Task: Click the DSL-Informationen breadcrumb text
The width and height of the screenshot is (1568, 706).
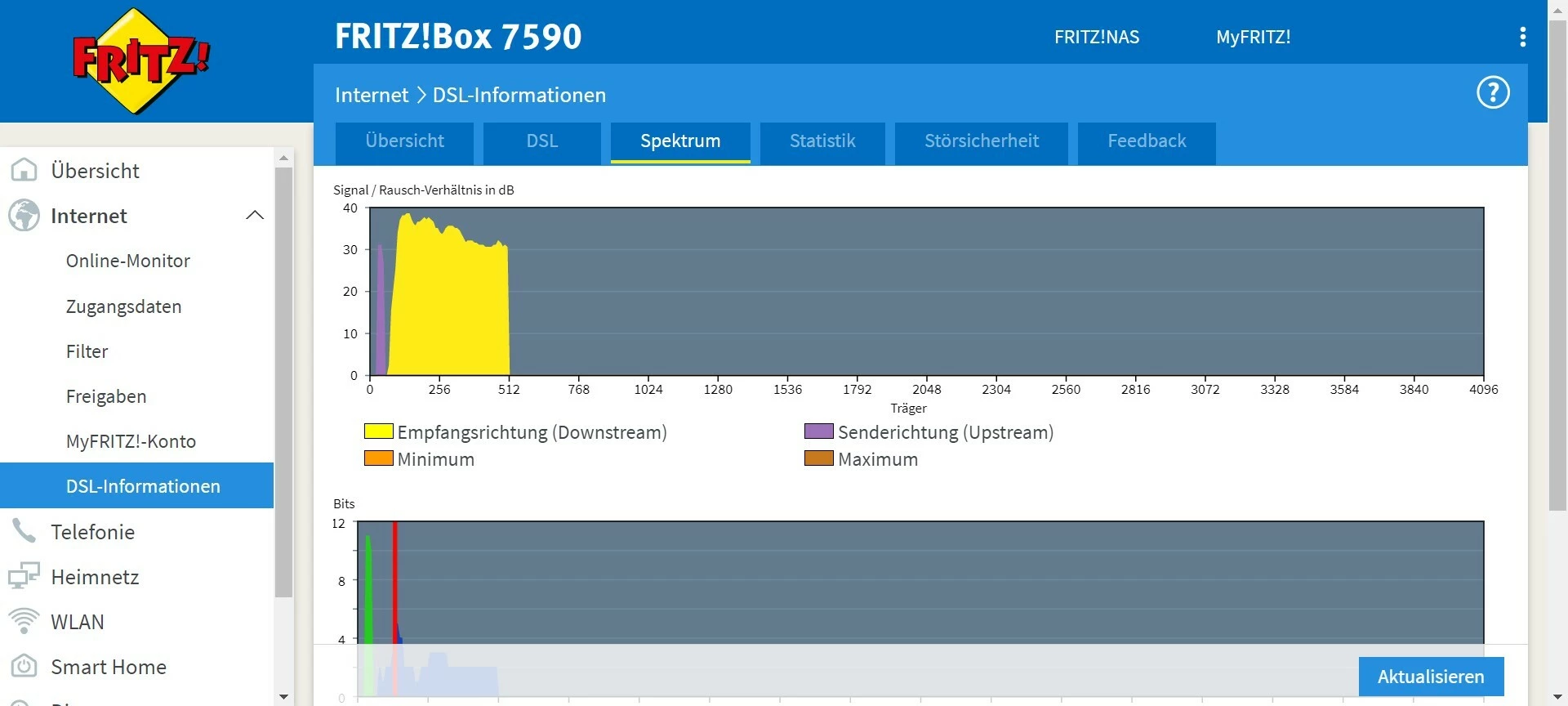Action: point(519,95)
